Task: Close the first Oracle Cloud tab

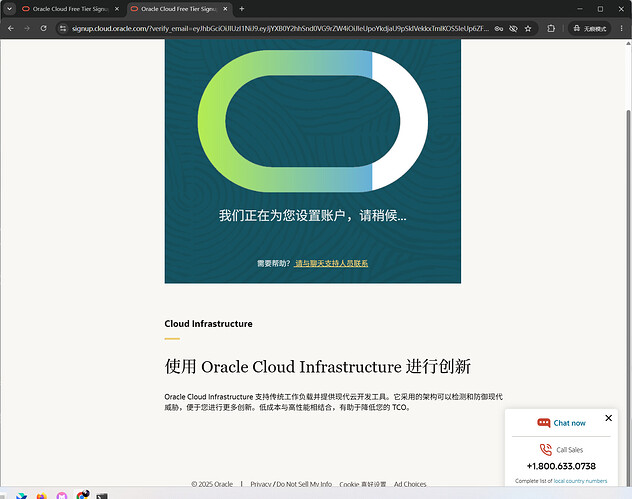Action: pos(117,8)
